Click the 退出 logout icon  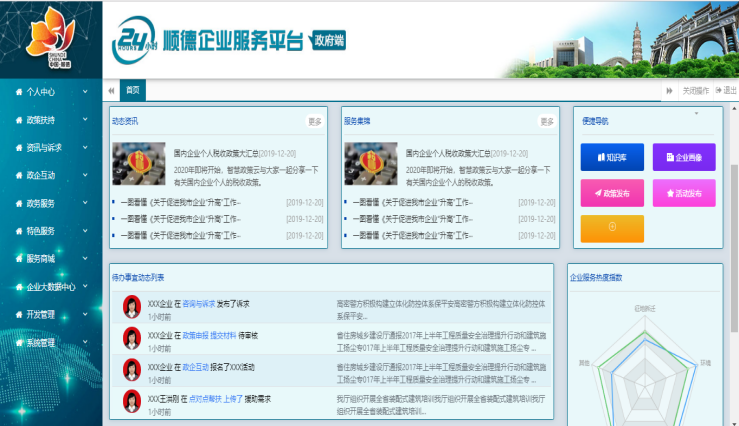(717, 90)
